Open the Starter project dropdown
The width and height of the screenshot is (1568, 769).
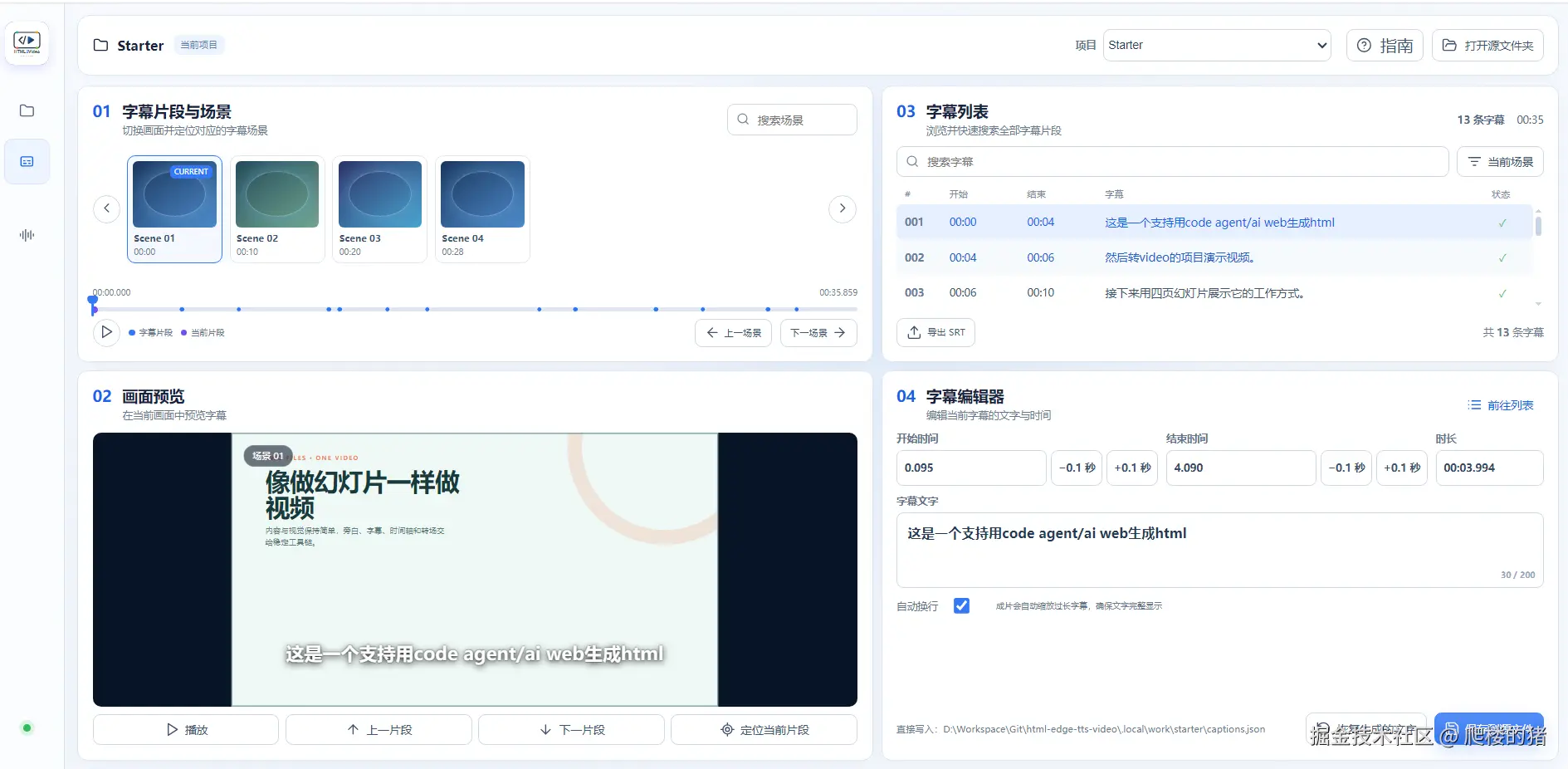pos(1217,46)
